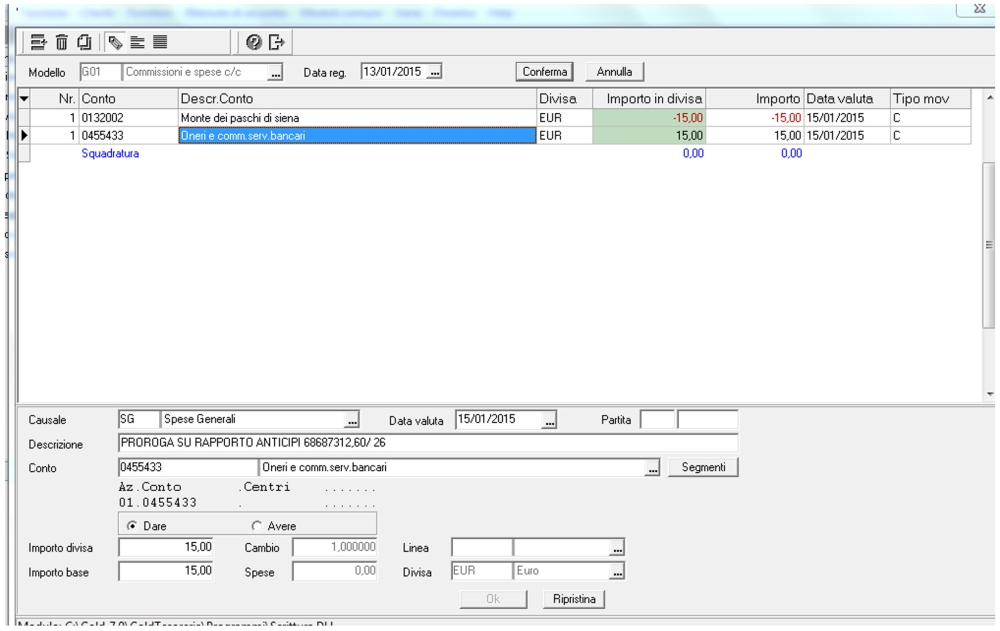Open the Data reg. date picker

[435, 73]
